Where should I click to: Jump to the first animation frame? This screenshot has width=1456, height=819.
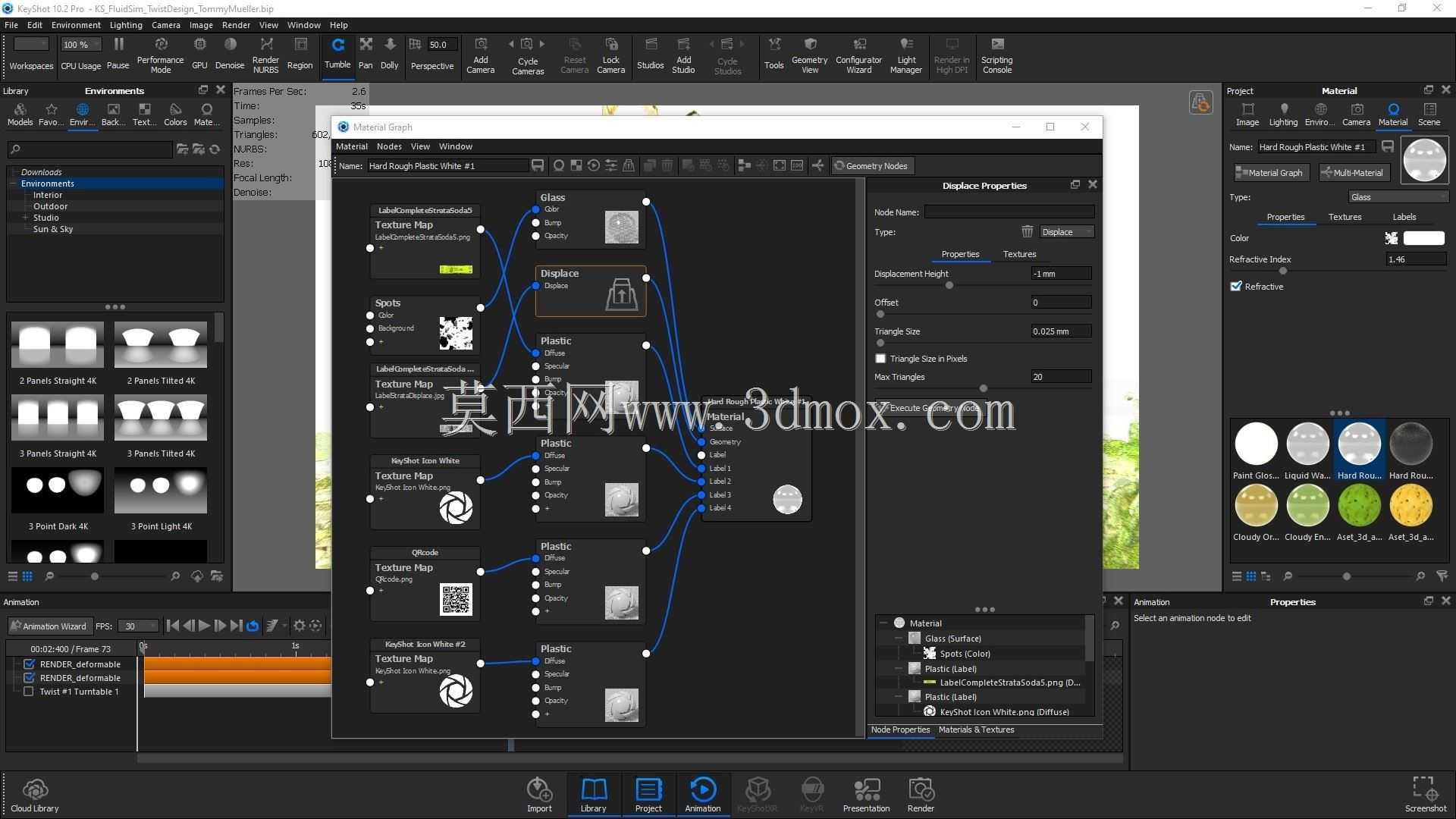pos(172,626)
